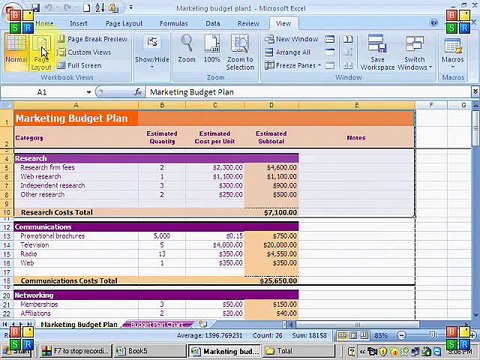Toggle Page Layout button in status bar
480x360 pixels.
tap(353, 335)
